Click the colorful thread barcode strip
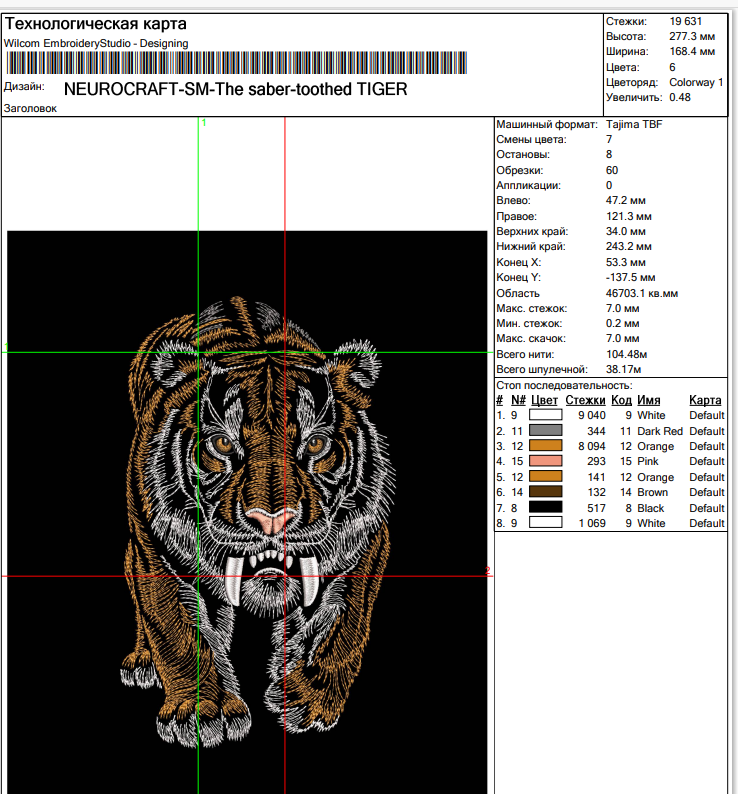 235,64
